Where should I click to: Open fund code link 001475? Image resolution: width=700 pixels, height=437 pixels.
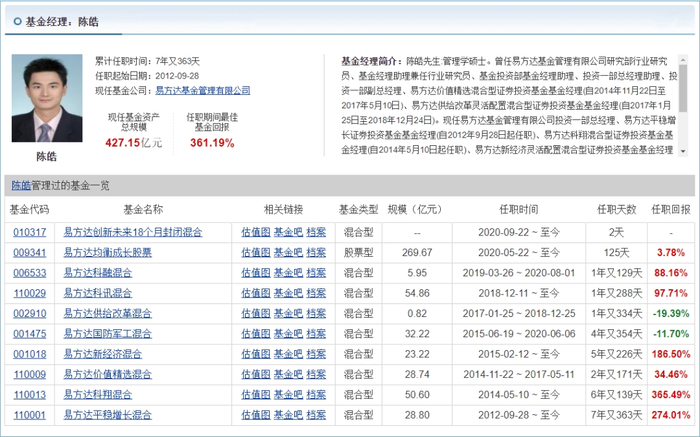point(29,334)
